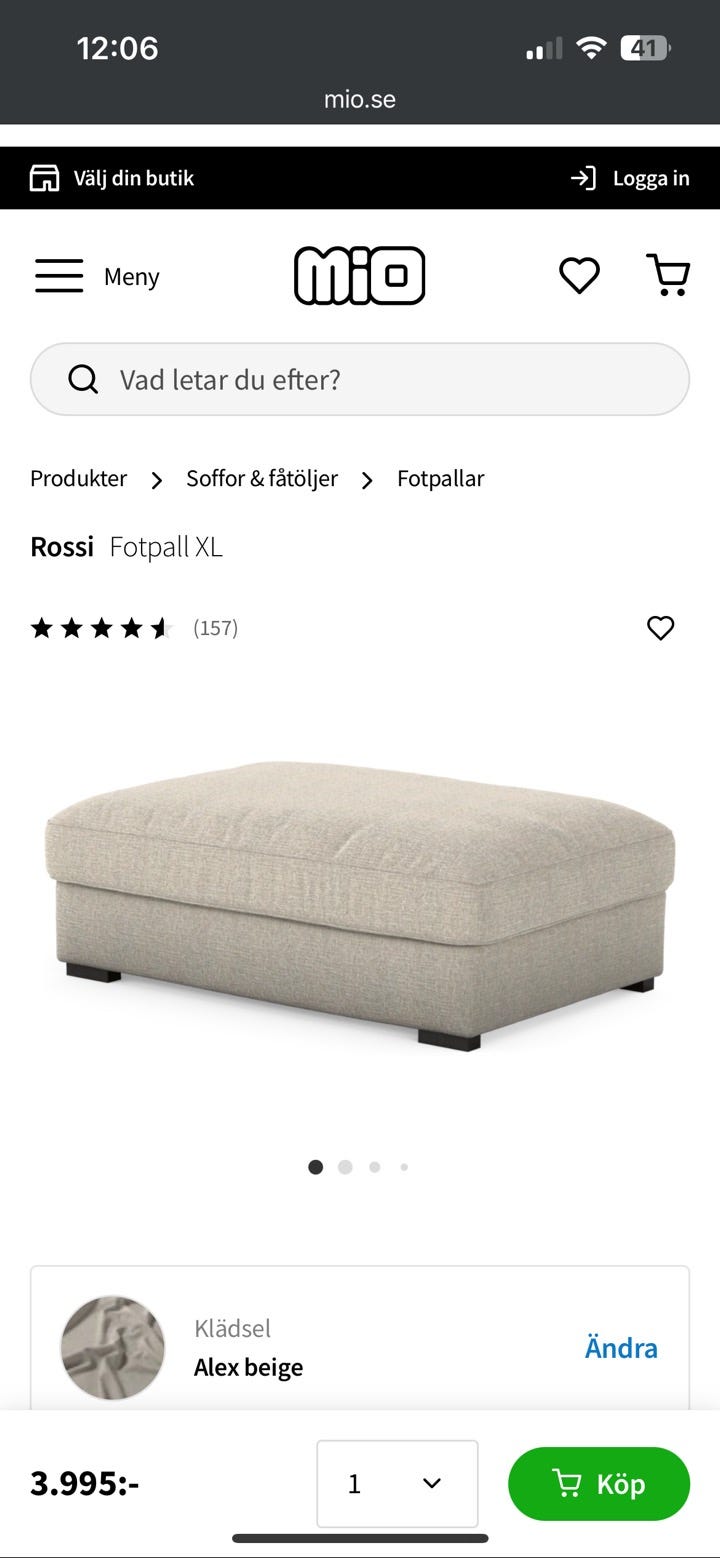Click Ändra to change upholstery
The image size is (720, 1558).
(621, 1348)
